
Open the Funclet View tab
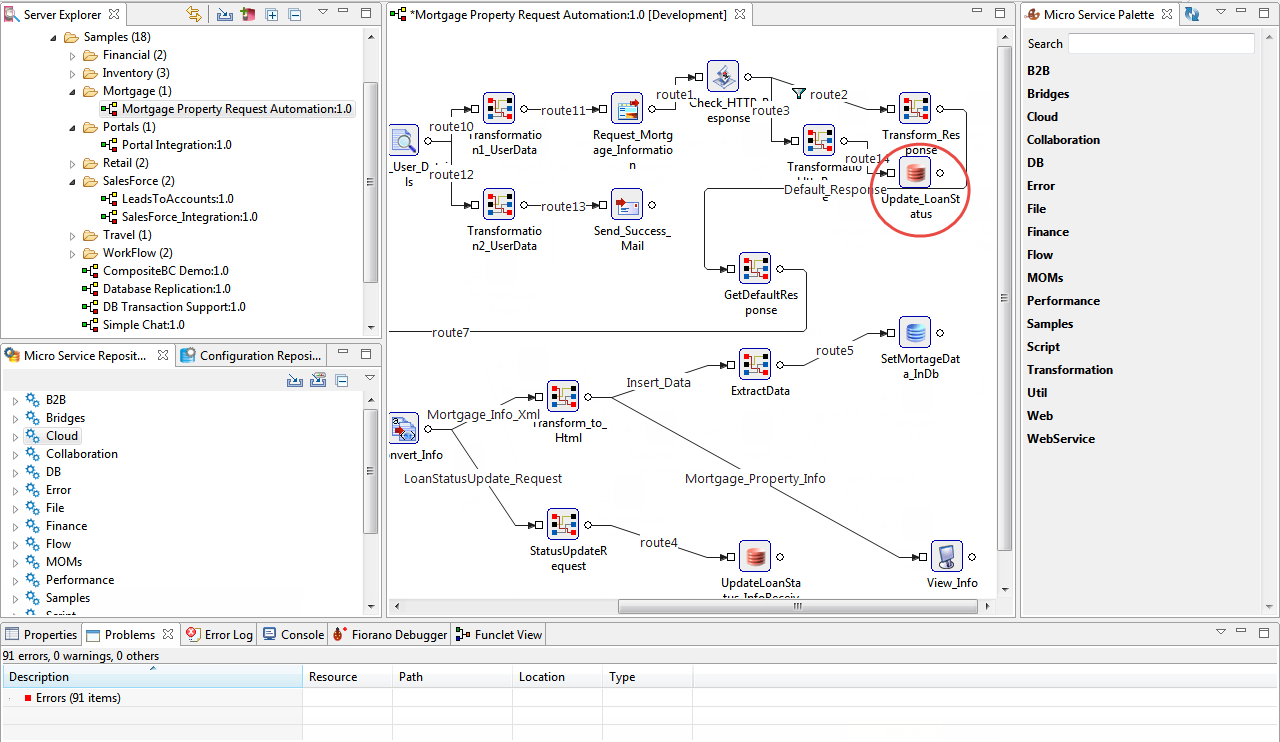(499, 634)
